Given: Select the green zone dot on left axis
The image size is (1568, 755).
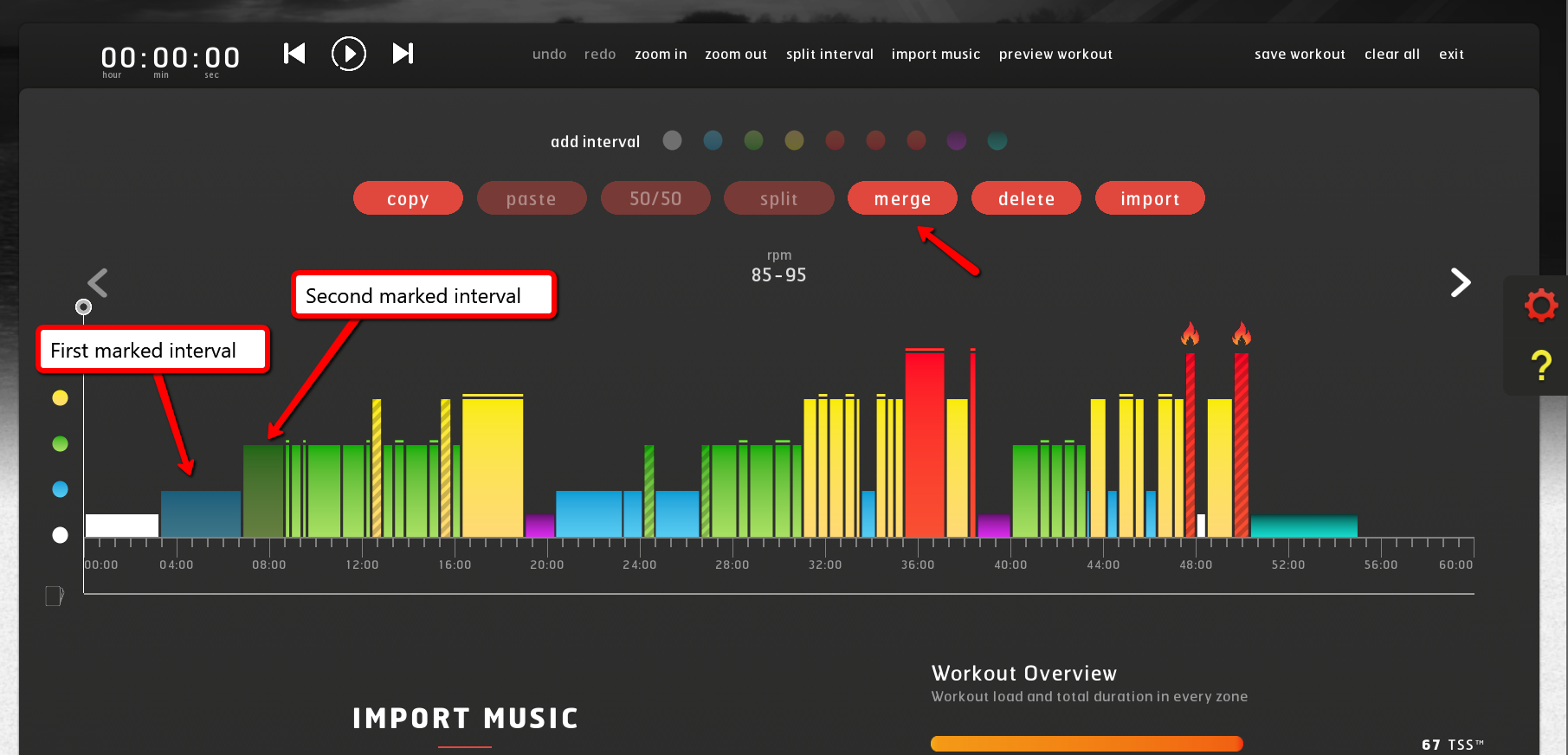Looking at the screenshot, I should click(60, 444).
